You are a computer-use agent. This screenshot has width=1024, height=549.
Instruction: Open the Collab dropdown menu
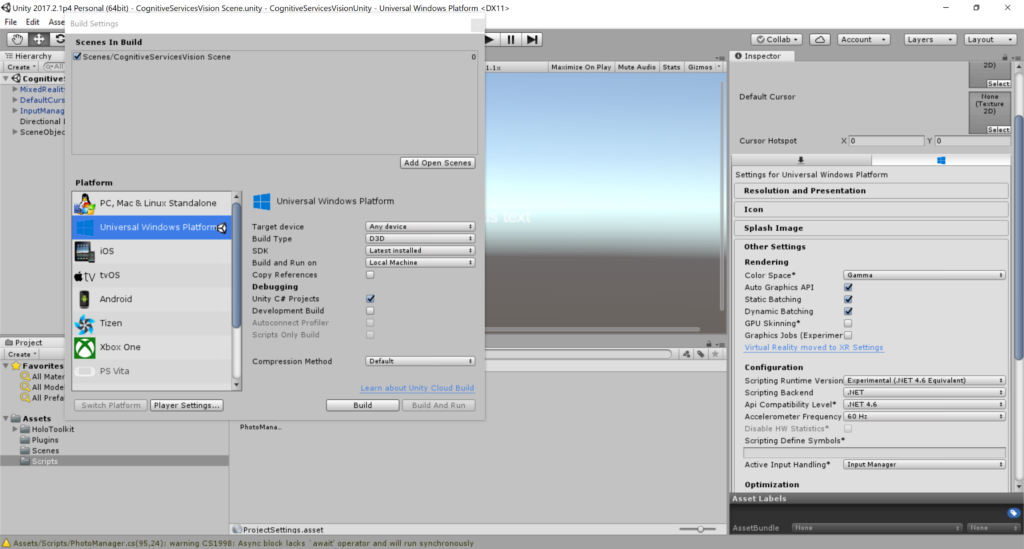pyautogui.click(x=776, y=39)
